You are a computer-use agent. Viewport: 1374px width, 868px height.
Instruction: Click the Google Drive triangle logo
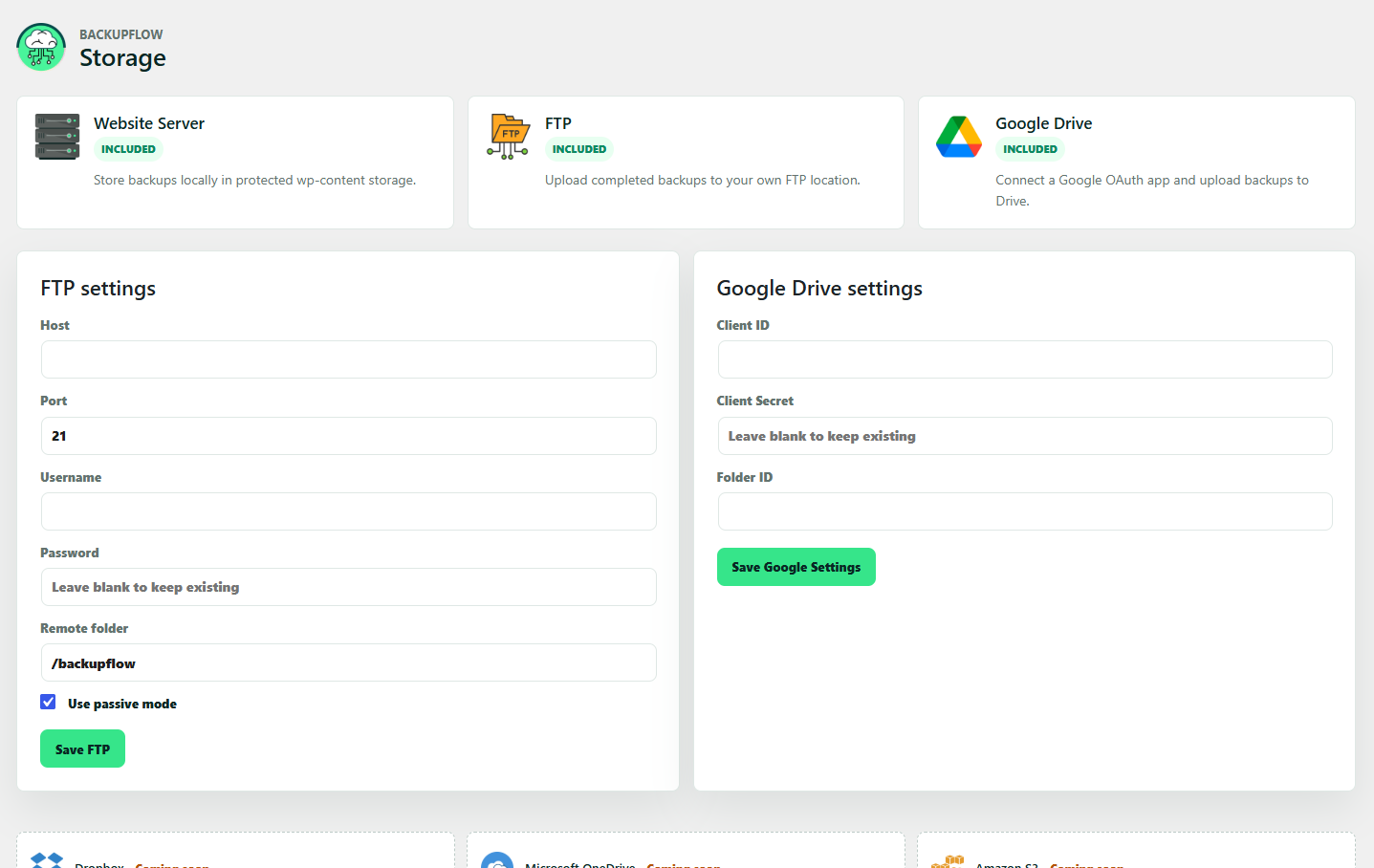959,137
